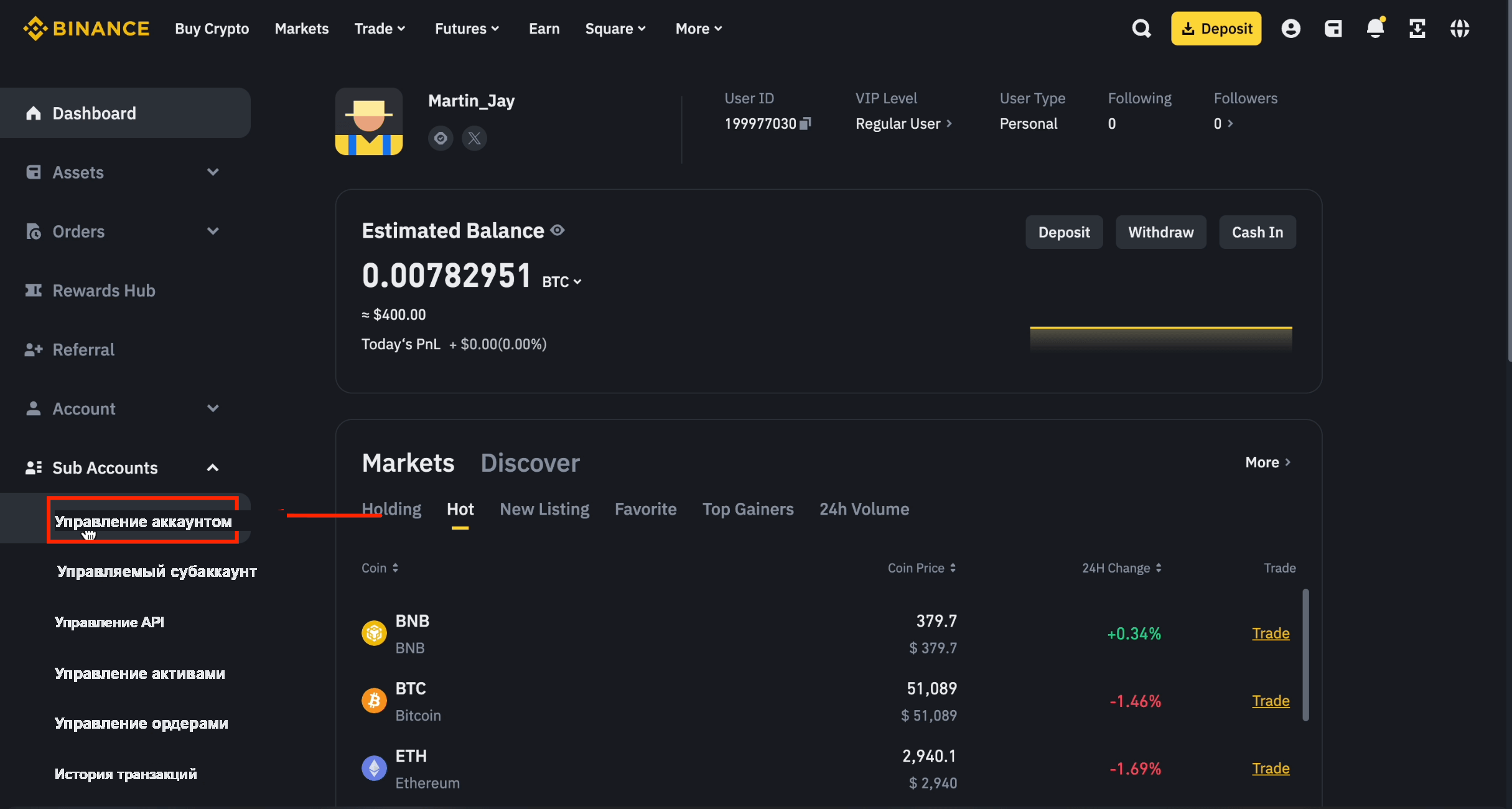Open the notifications bell
1512x809 pixels.
tap(1375, 28)
